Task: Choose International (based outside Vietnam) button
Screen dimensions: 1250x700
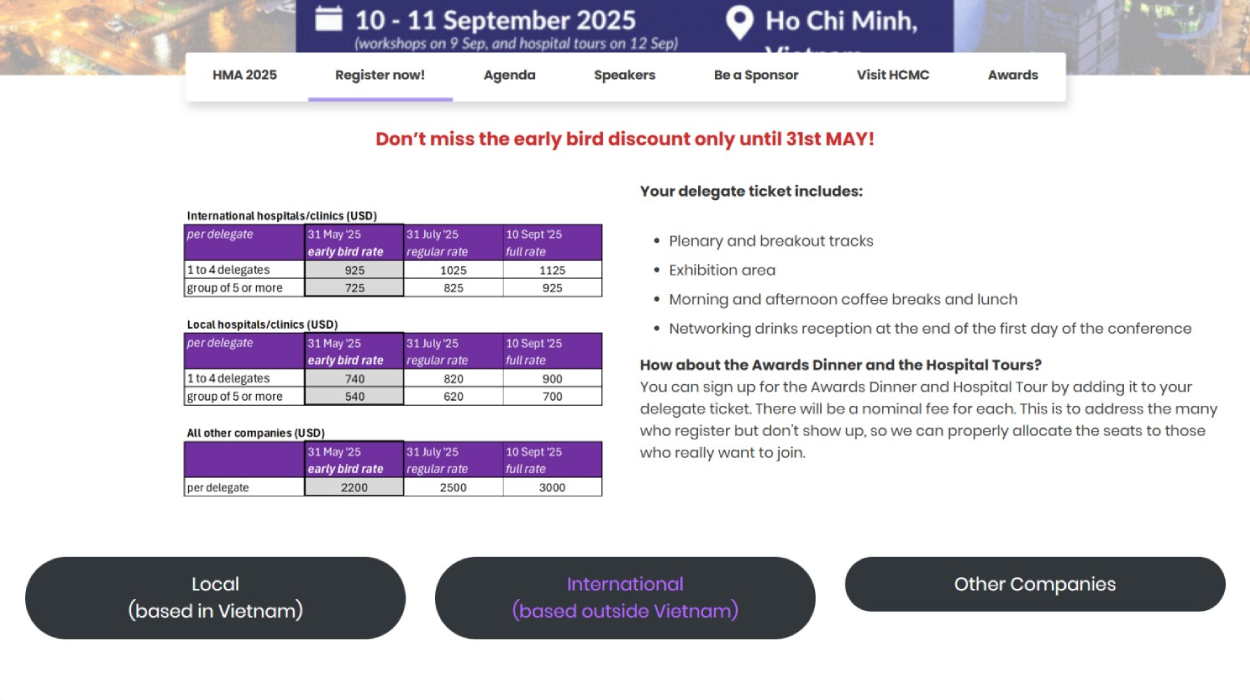Action: 625,598
